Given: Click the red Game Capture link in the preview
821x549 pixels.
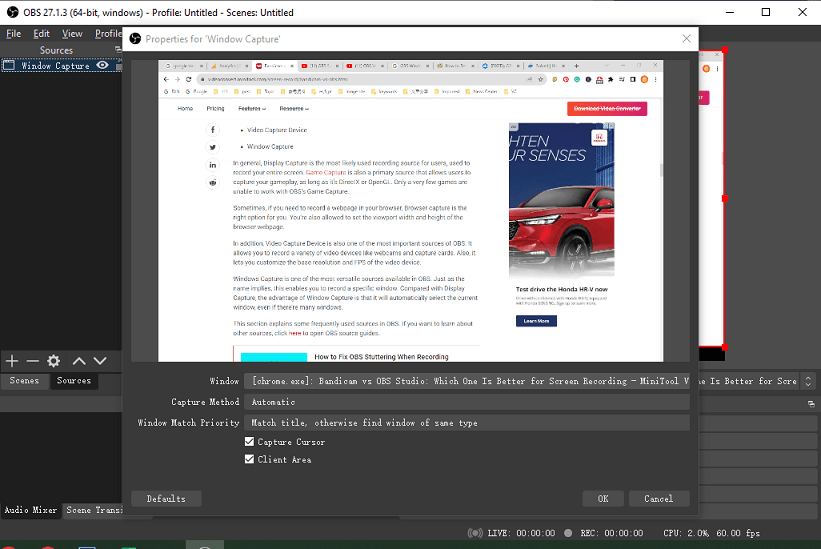Looking at the screenshot, I should (326, 172).
